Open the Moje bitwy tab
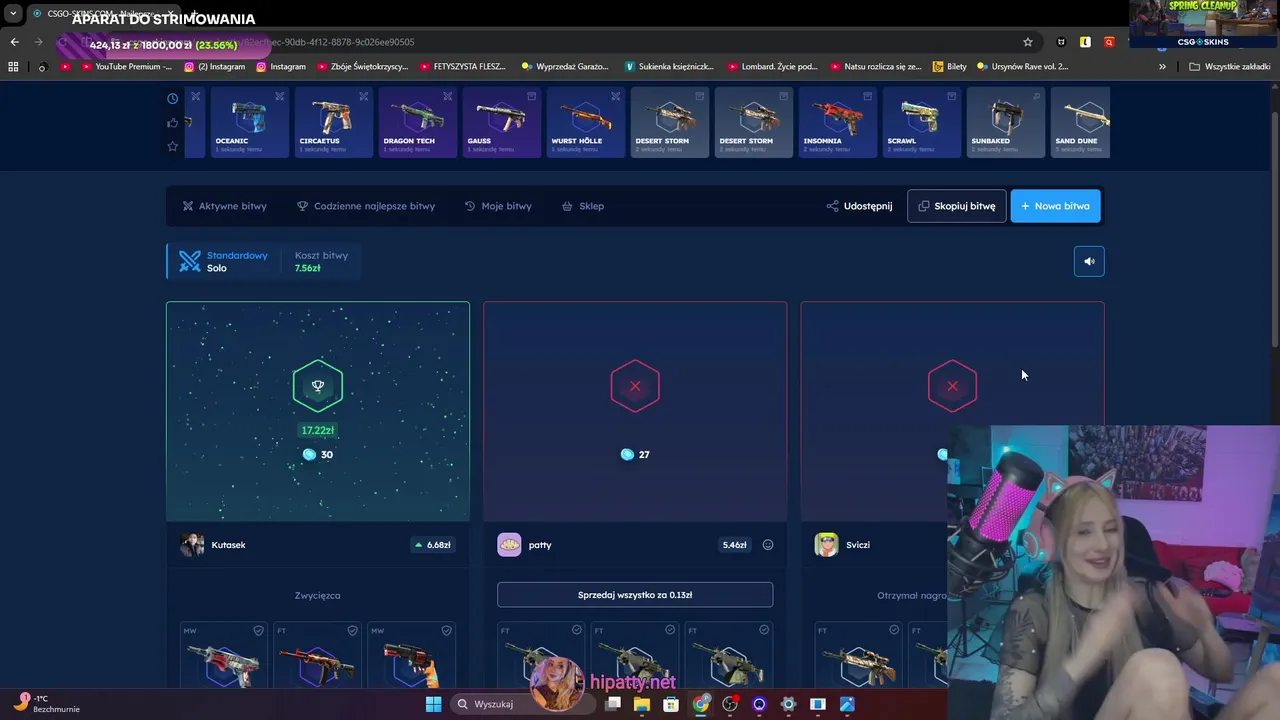 (498, 206)
